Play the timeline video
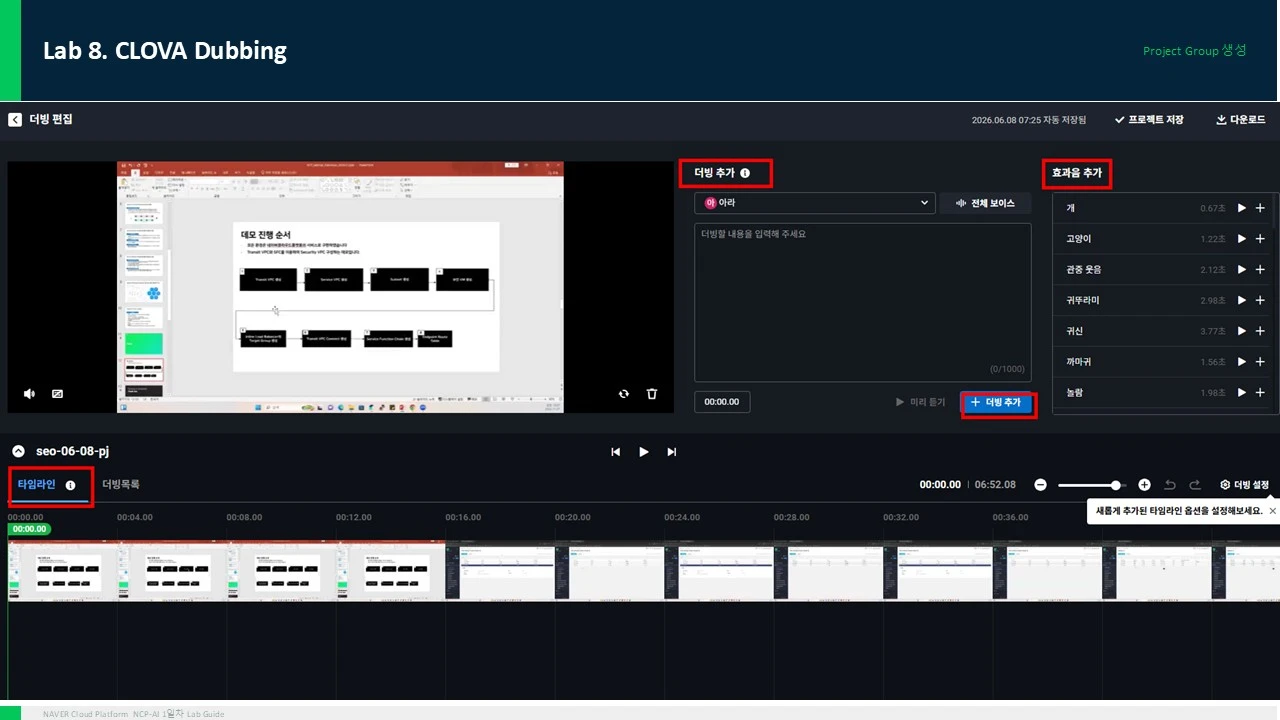1280x720 pixels. 644,452
